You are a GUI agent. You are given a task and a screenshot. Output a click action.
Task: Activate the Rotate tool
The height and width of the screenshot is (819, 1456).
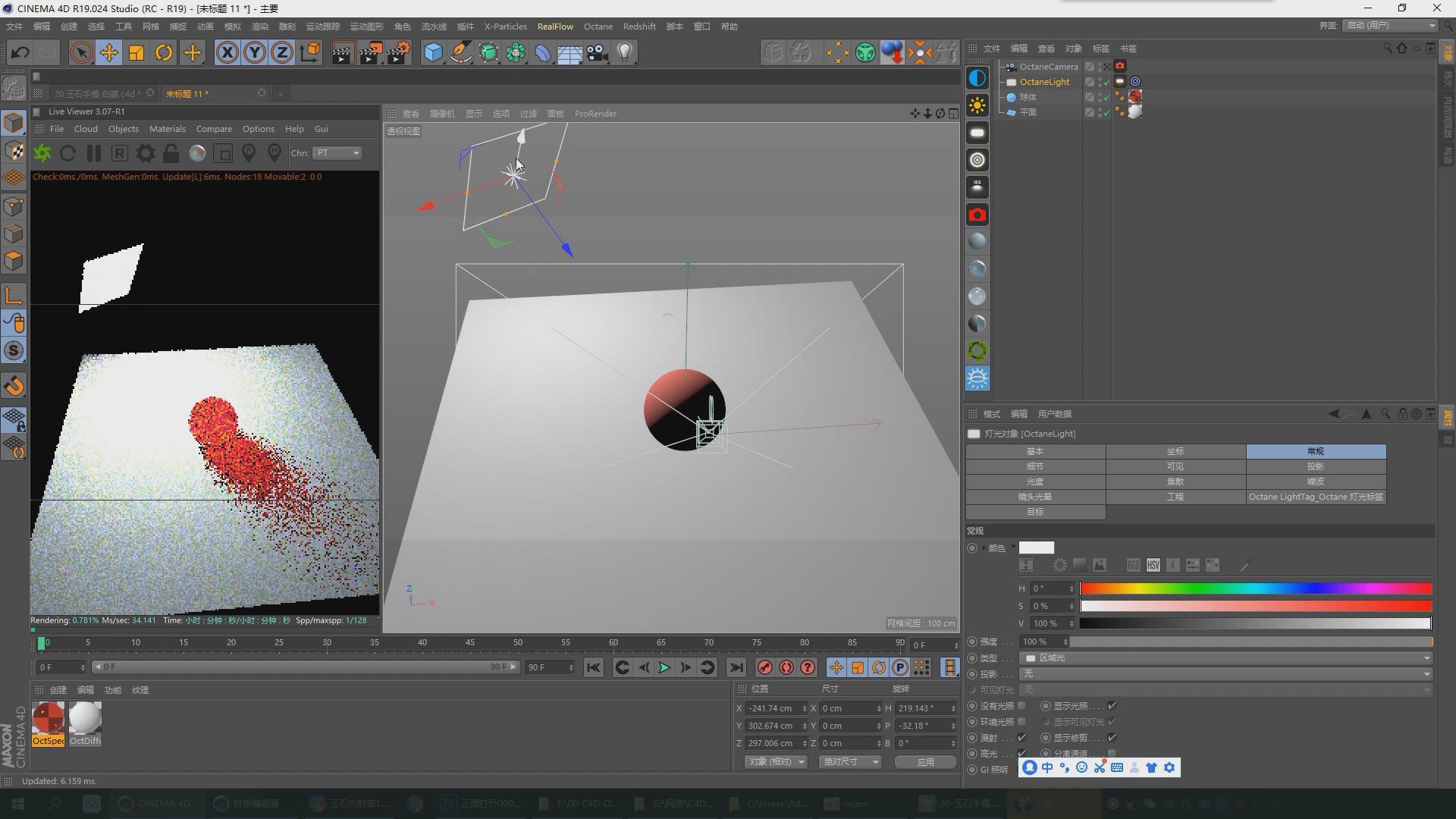tap(164, 52)
